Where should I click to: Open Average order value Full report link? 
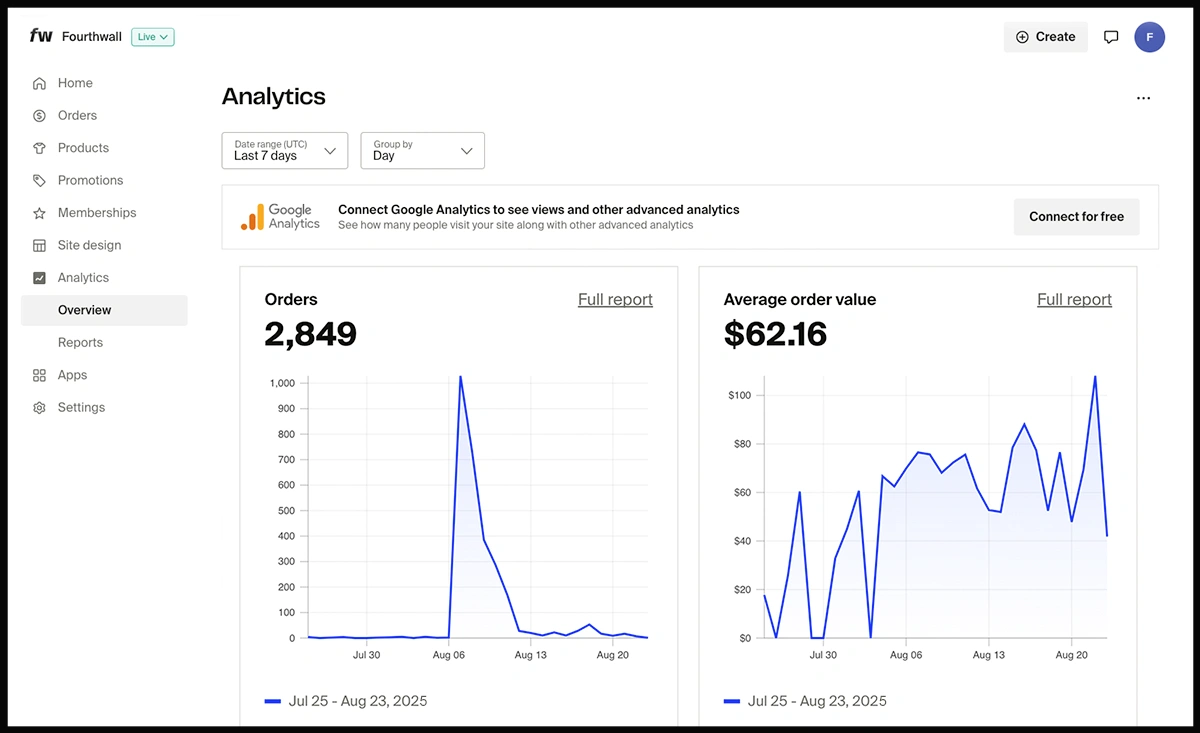(x=1074, y=300)
